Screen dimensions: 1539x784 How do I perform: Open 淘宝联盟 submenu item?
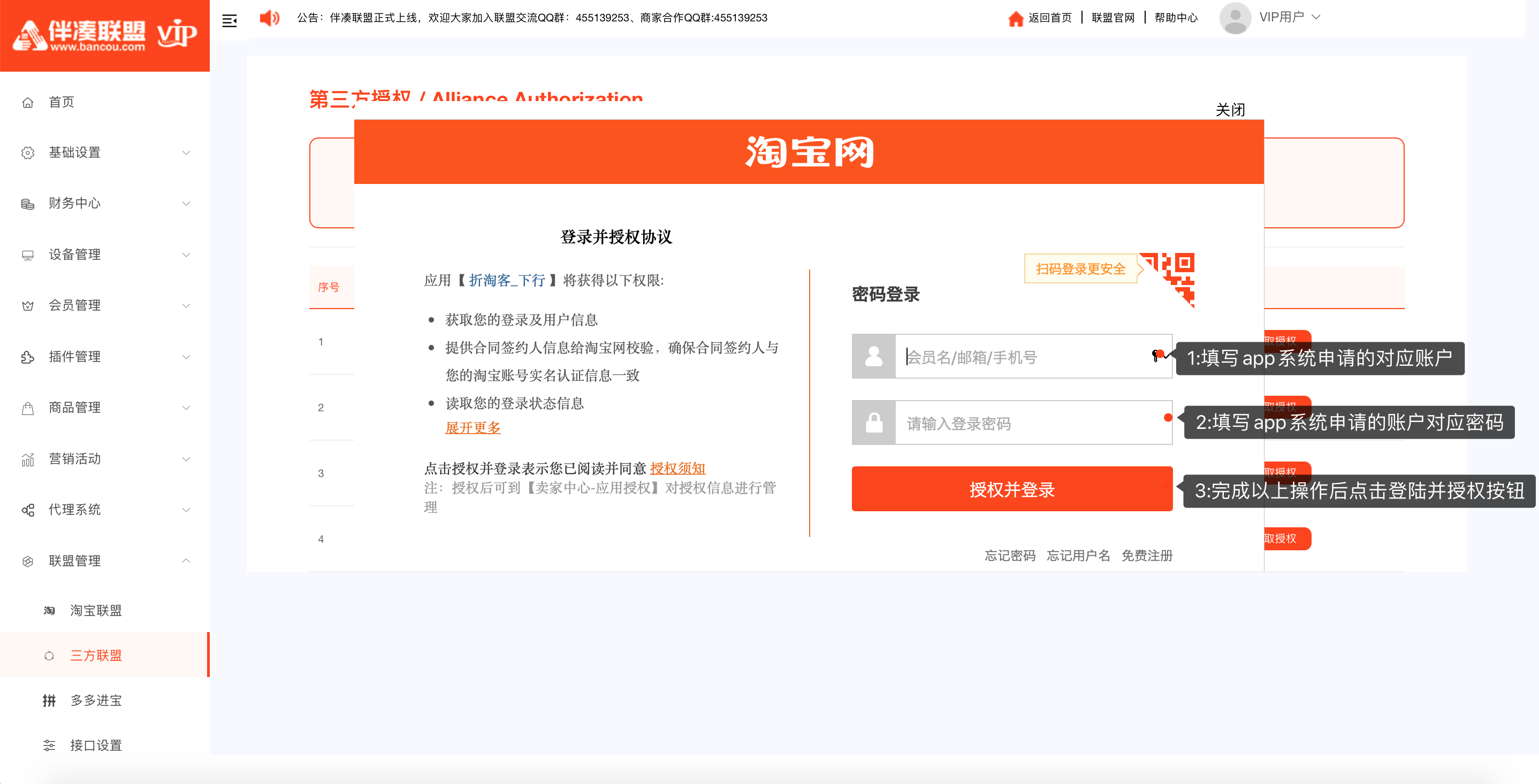tap(104, 610)
